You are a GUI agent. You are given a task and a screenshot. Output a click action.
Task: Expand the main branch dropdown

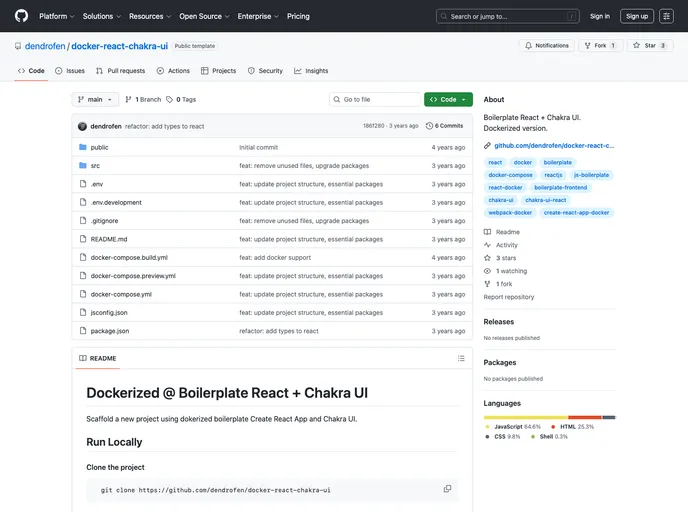(96, 99)
